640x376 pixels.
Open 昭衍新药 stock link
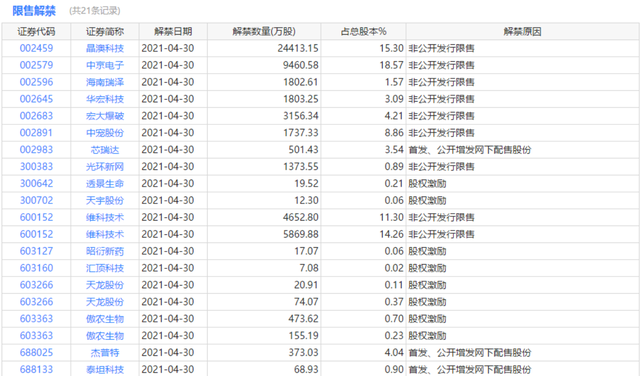pos(105,251)
